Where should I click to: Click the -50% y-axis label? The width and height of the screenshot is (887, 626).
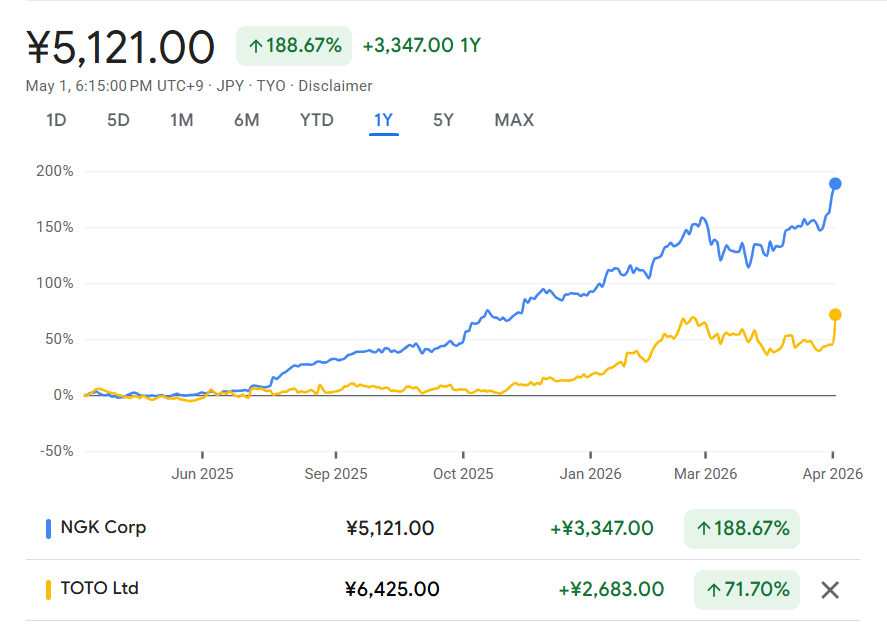point(57,451)
